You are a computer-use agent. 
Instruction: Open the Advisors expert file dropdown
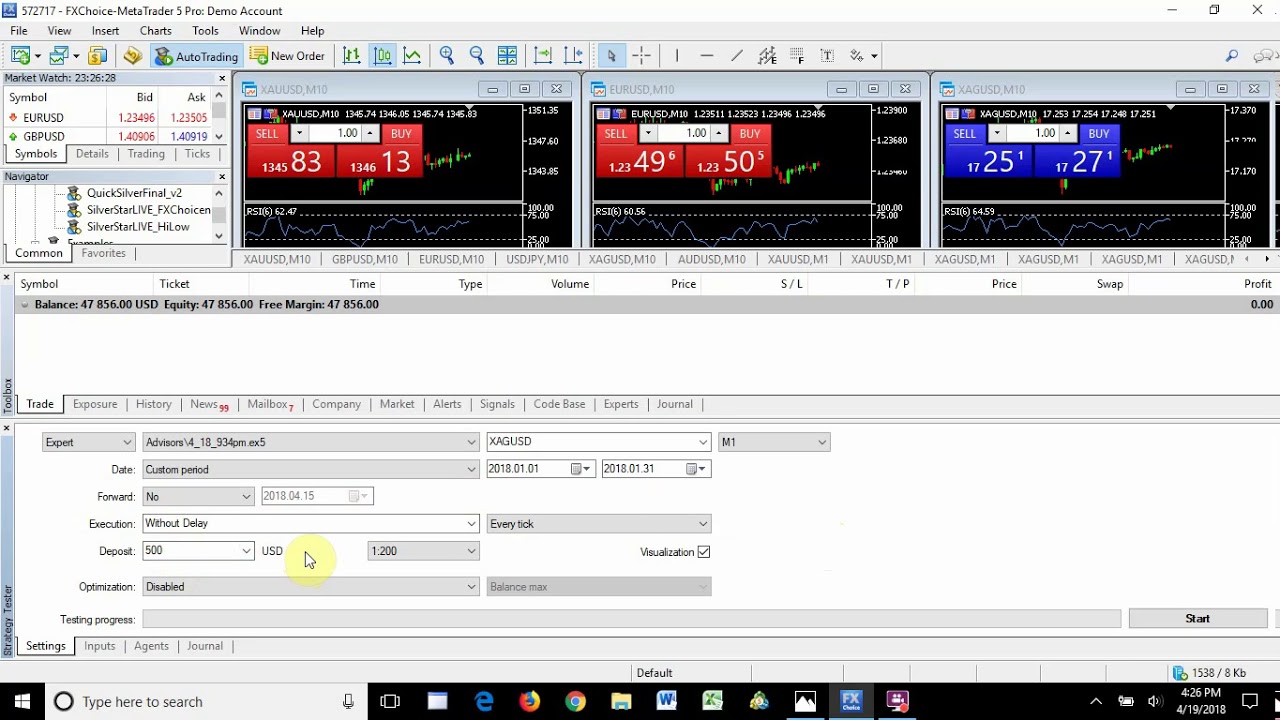[311, 442]
